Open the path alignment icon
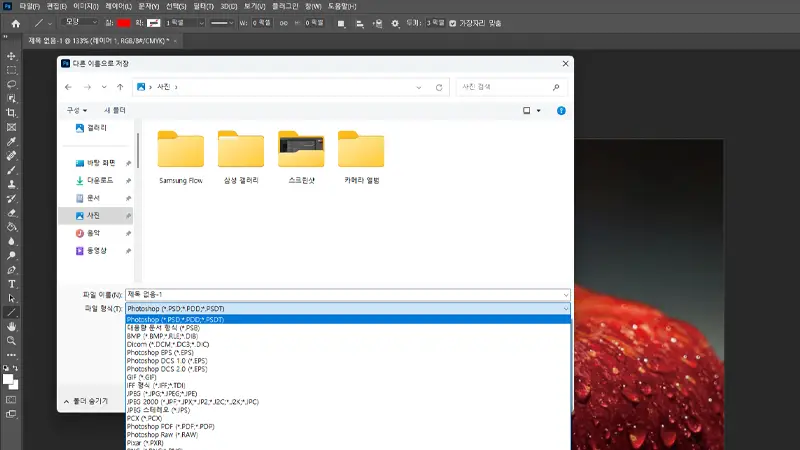 [x=359, y=23]
